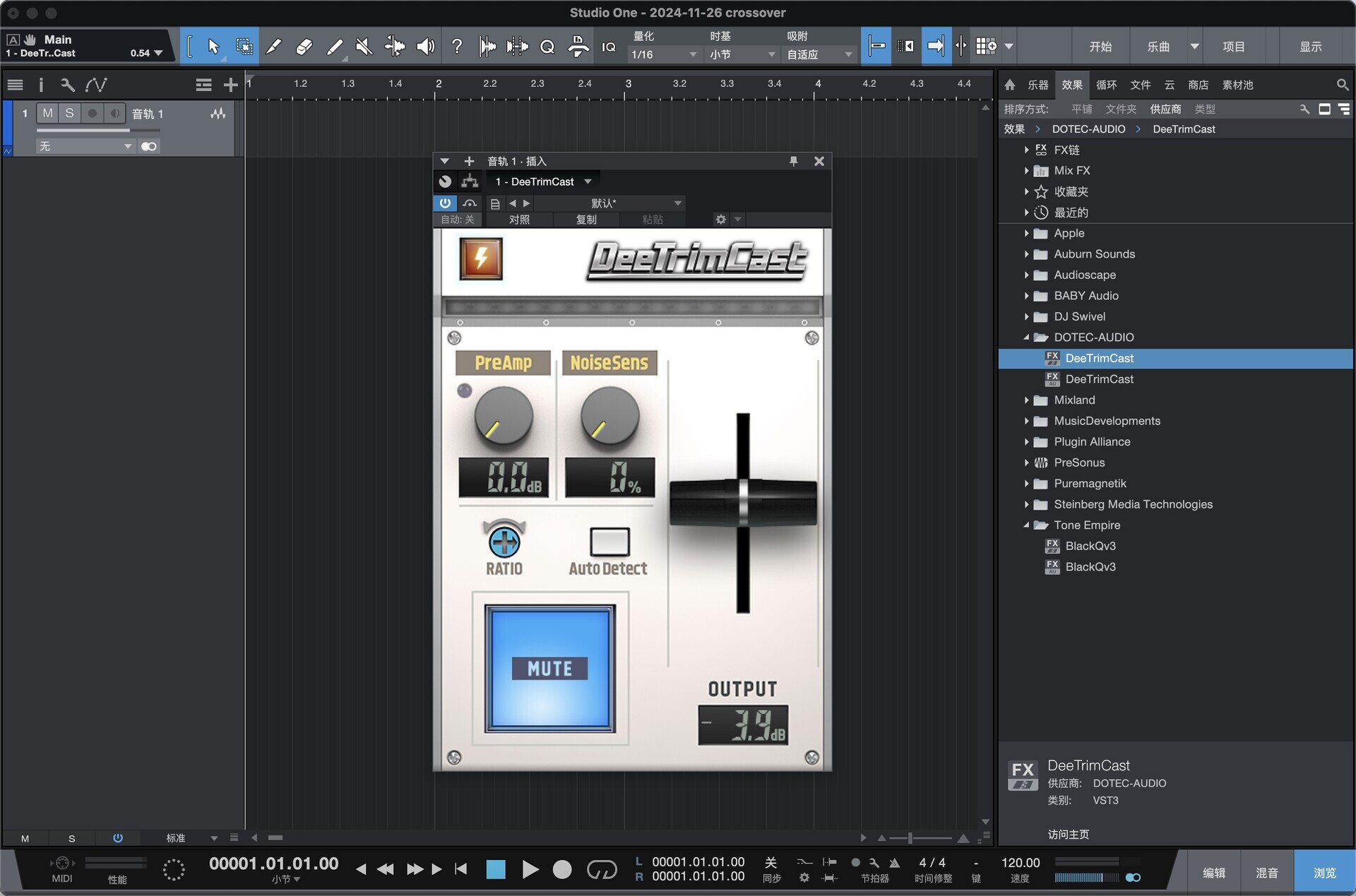This screenshot has height=896, width=1356.
Task: Open the 混音 mixer view
Action: [1266, 873]
